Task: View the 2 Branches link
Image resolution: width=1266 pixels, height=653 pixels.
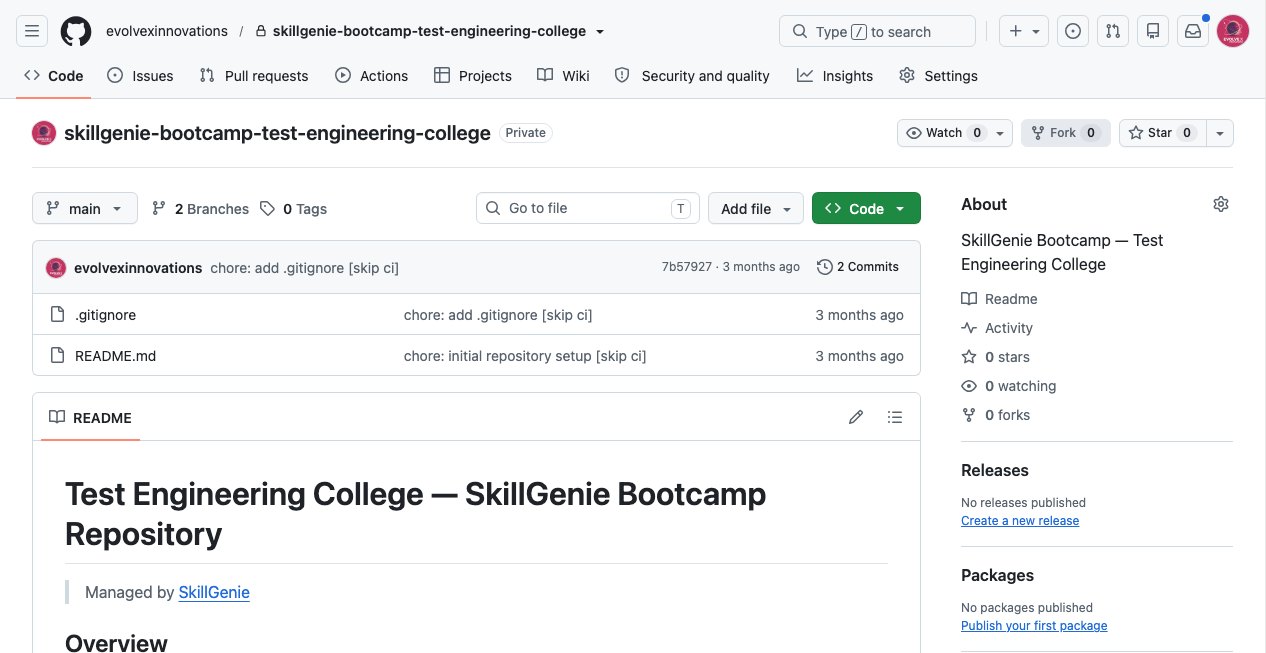Action: 200,208
